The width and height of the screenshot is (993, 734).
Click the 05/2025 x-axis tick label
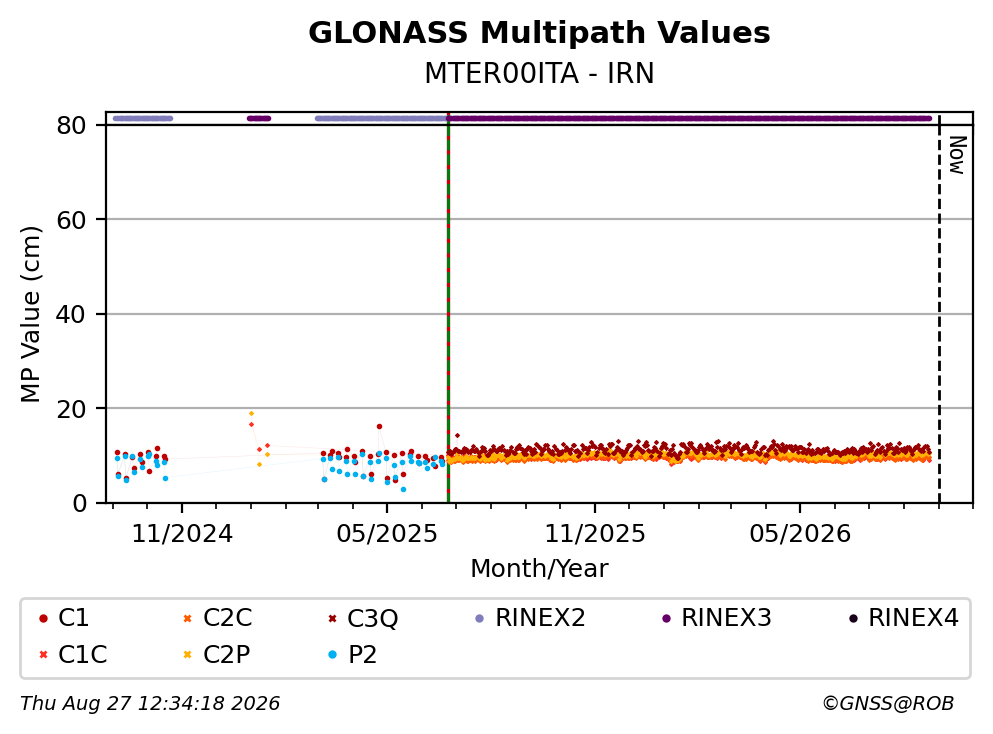click(386, 534)
